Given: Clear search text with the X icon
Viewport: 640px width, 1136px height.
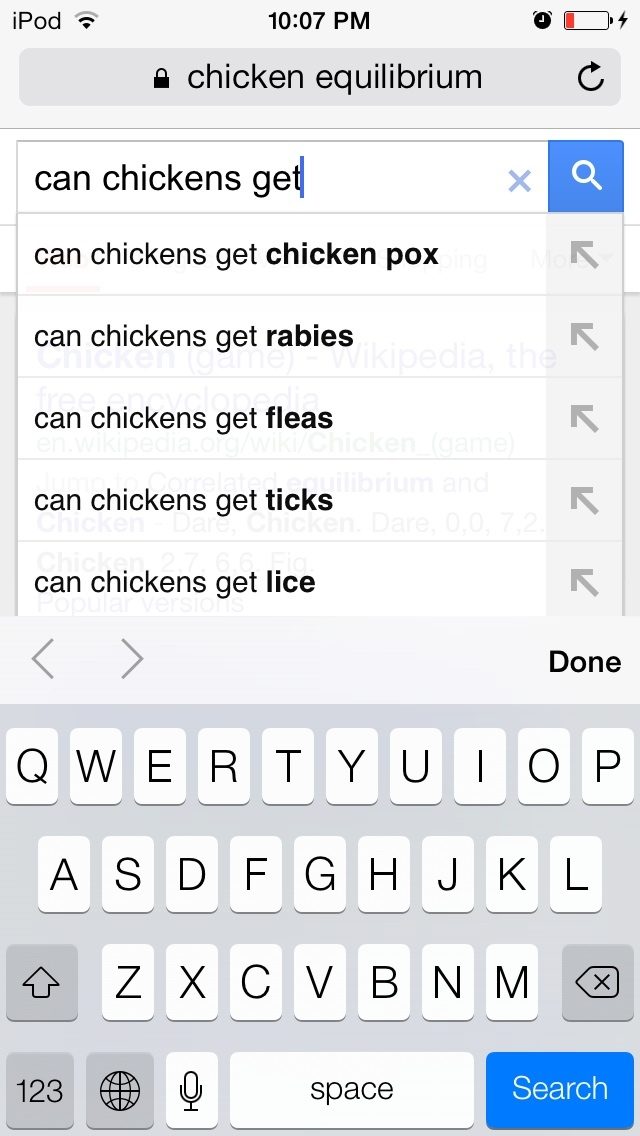Looking at the screenshot, I should coord(519,181).
